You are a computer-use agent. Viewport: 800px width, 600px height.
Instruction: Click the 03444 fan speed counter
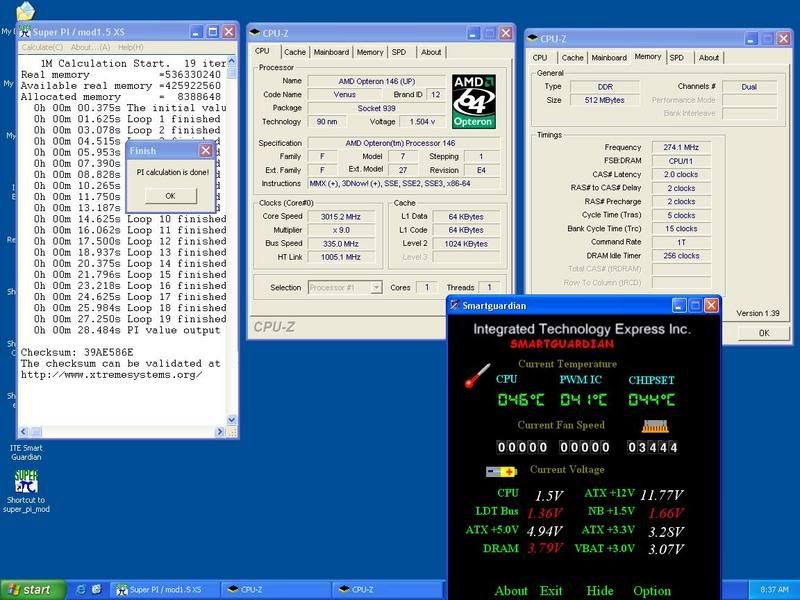click(653, 447)
